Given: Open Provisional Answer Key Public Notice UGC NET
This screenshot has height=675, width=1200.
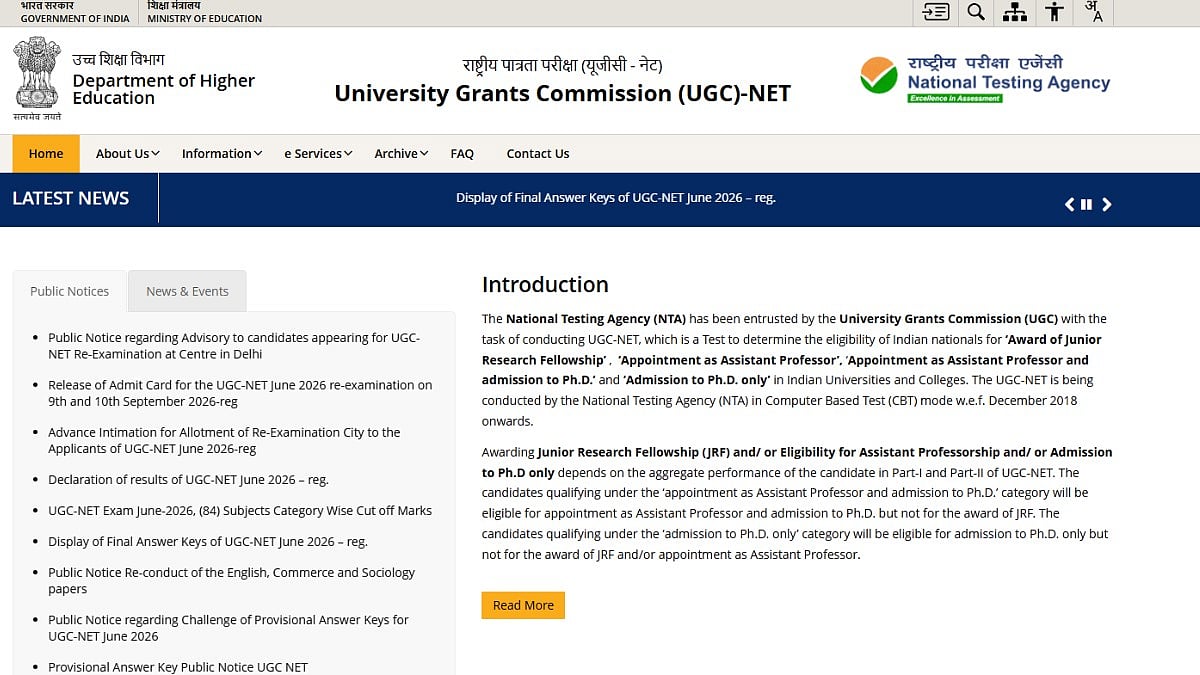Looking at the screenshot, I should click(178, 667).
